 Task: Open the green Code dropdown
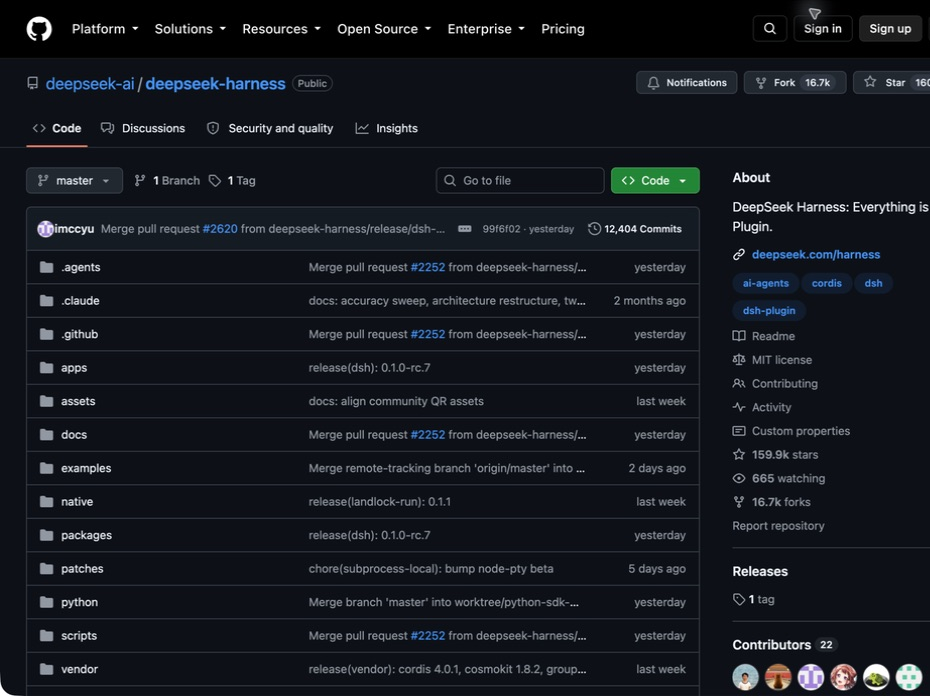point(655,180)
